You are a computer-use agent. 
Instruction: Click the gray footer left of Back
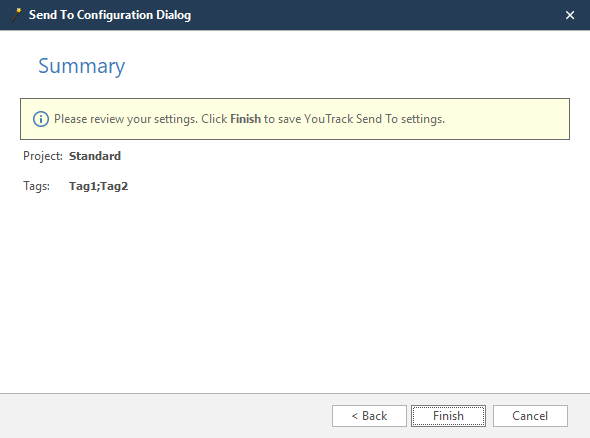(166, 416)
